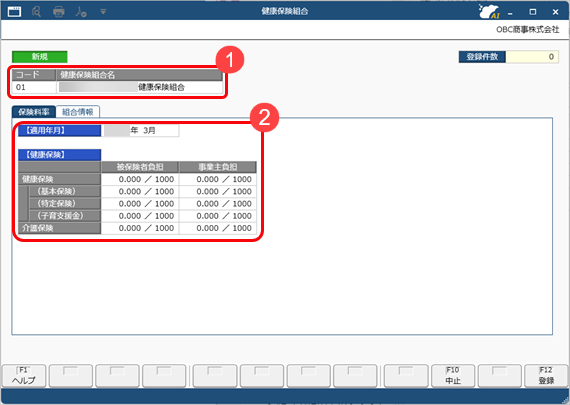Screen dimensions: 570x405
Task: Click the F10 中止 button
Action: (453, 376)
